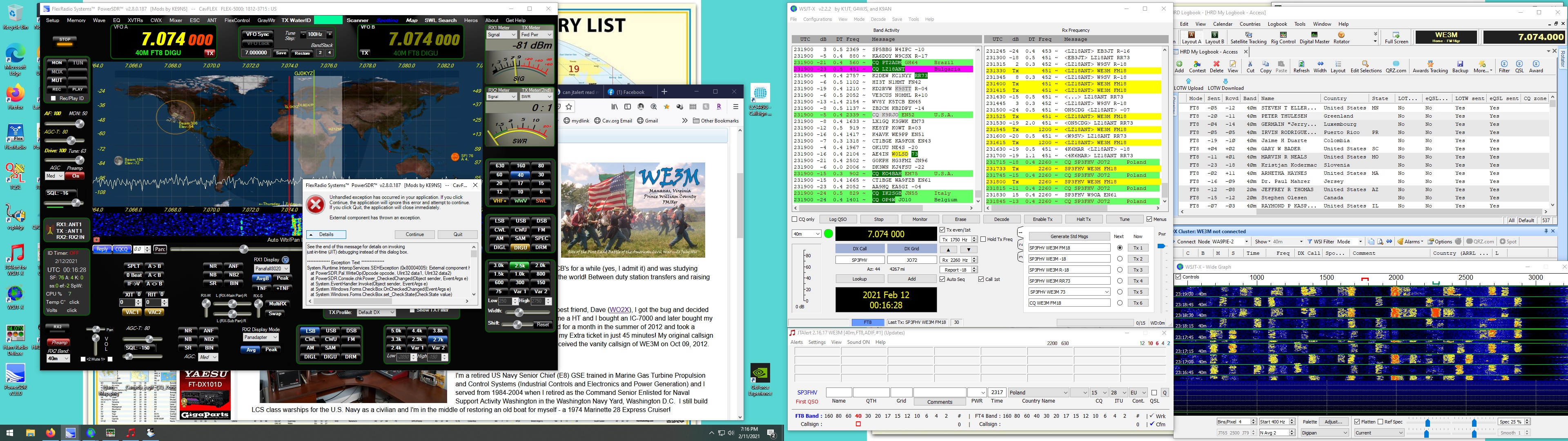Open the Countries menu in HRD Logbook
The height and width of the screenshot is (441, 1568).
click(x=1249, y=24)
